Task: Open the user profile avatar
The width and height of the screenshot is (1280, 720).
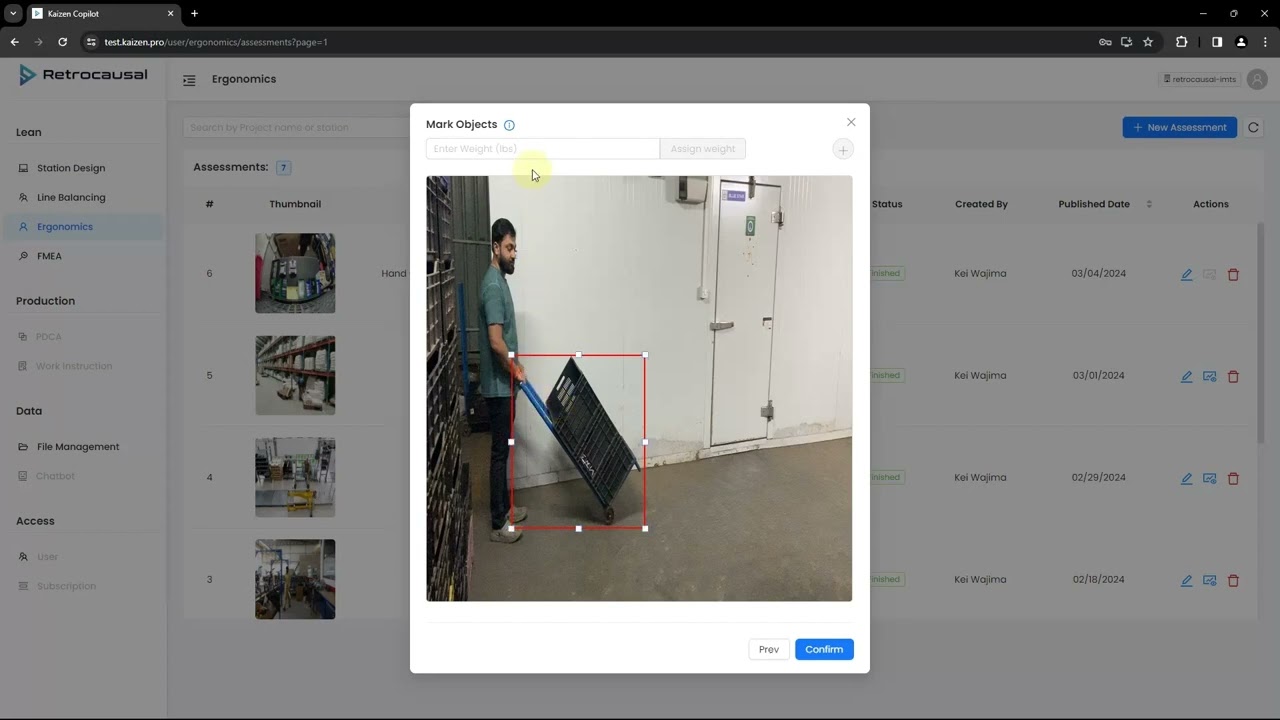Action: tap(1258, 80)
